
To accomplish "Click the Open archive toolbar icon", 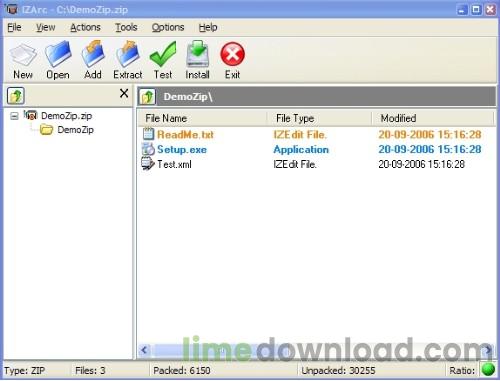I will pyautogui.click(x=58, y=54).
